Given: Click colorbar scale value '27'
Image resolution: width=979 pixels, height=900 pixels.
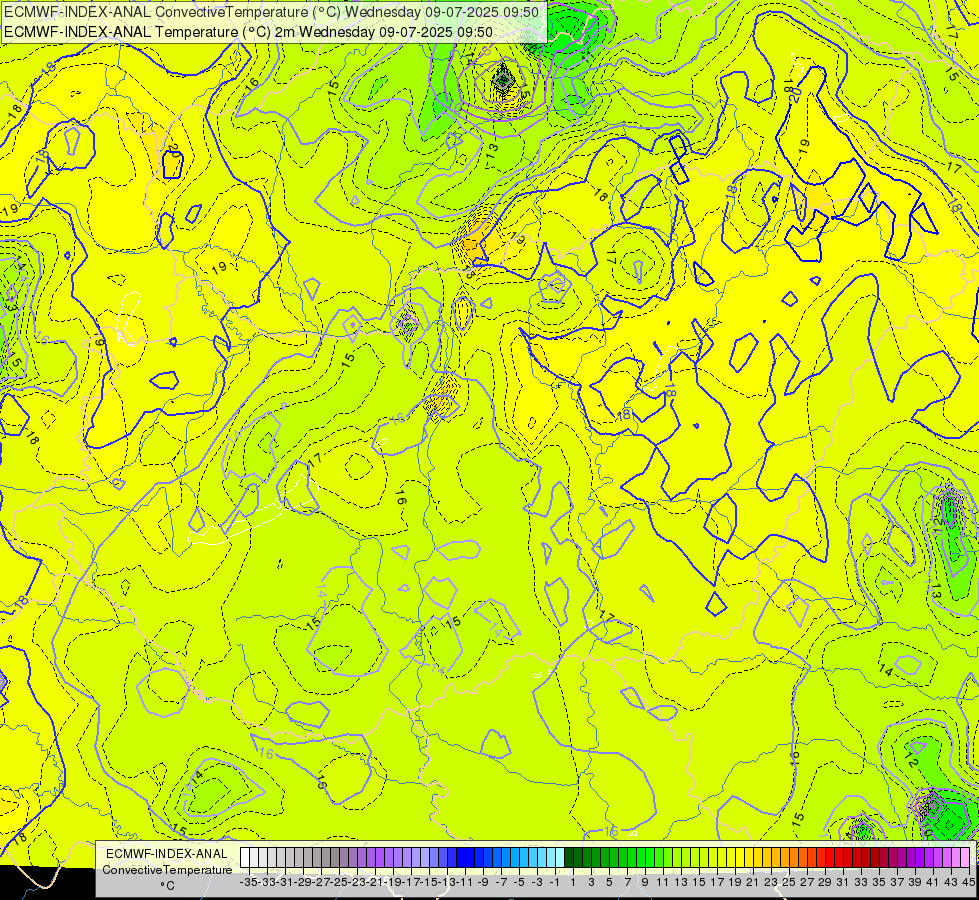Looking at the screenshot, I should coord(807,882).
